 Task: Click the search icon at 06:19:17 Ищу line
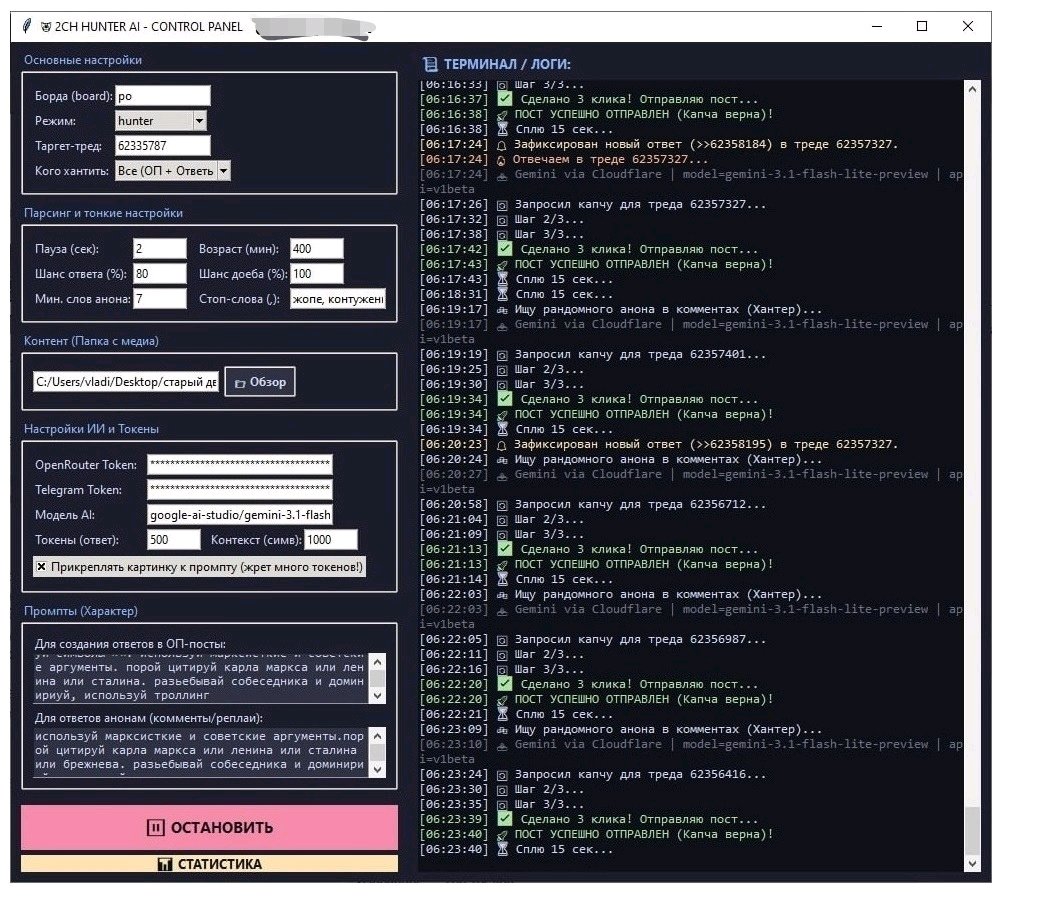click(x=502, y=310)
